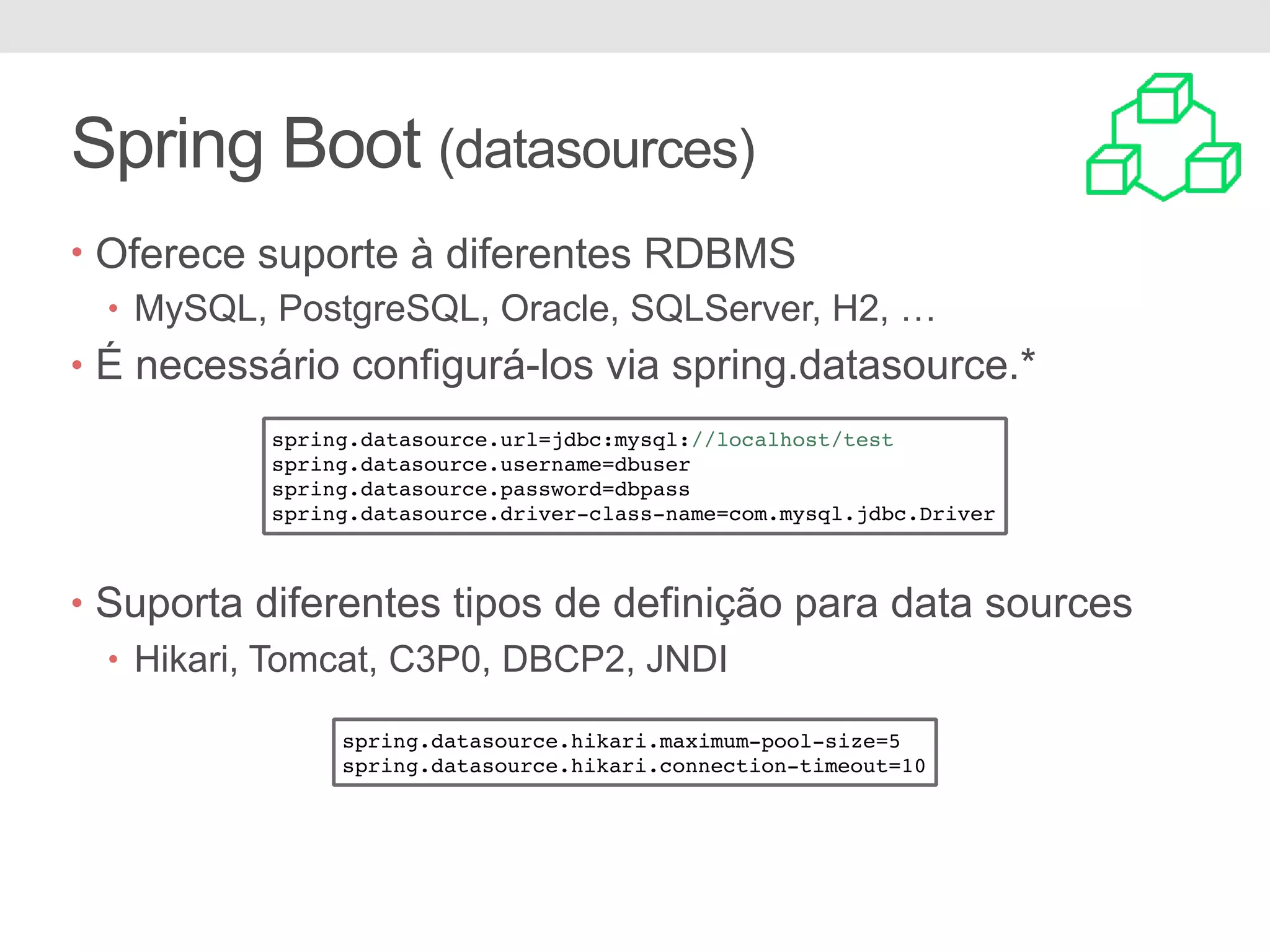The height and width of the screenshot is (952, 1270).
Task: Select the hikari.connection-timeout=10 code line
Action: tap(634, 767)
